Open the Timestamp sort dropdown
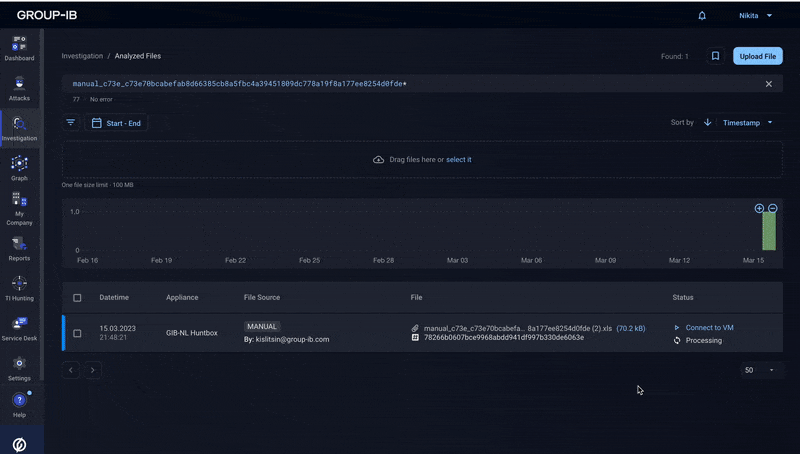Image resolution: width=800 pixels, height=454 pixels. (x=747, y=122)
